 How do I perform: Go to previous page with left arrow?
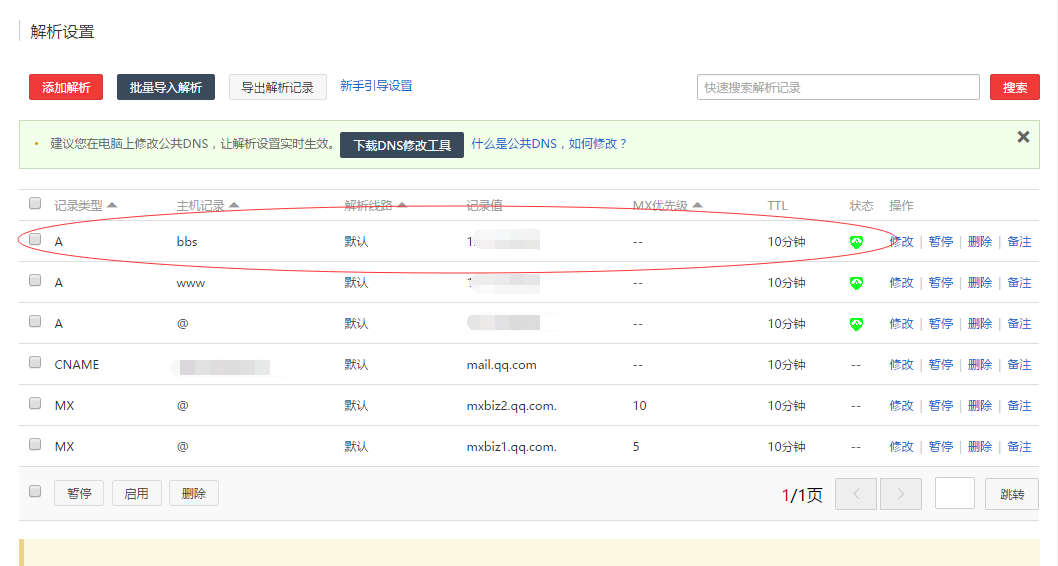(855, 494)
